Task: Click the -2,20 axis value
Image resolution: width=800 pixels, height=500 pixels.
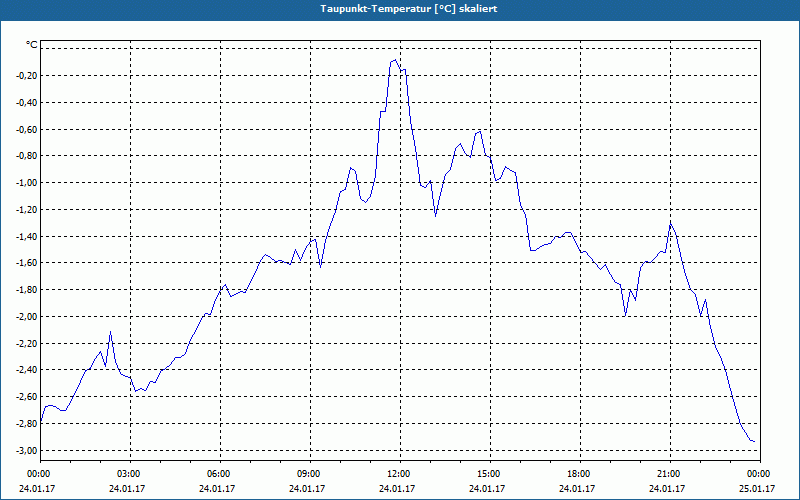Action: [28, 343]
